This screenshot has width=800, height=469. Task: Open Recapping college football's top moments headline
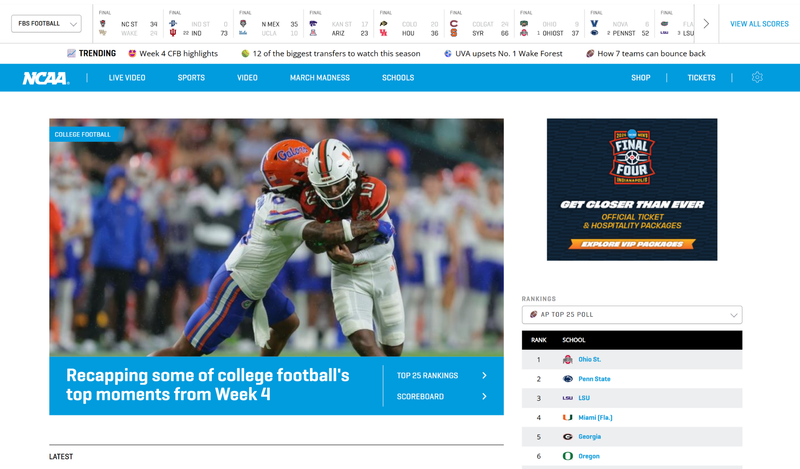pyautogui.click(x=208, y=385)
